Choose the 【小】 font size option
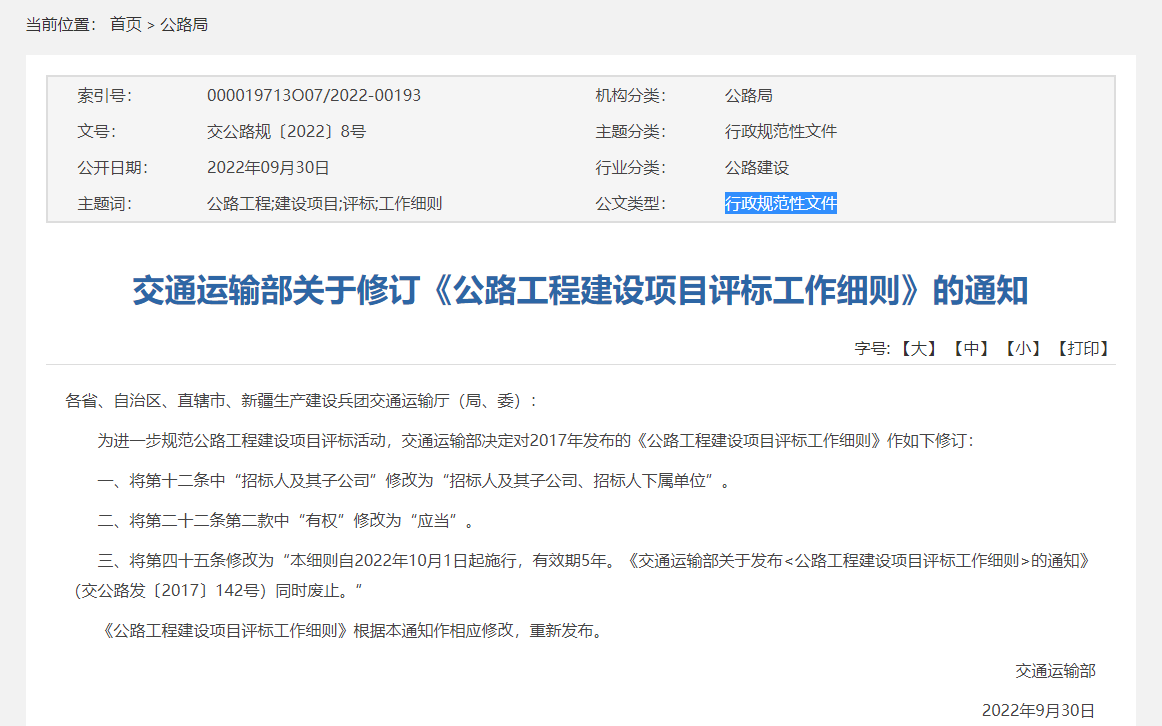1162x726 pixels. click(1023, 348)
